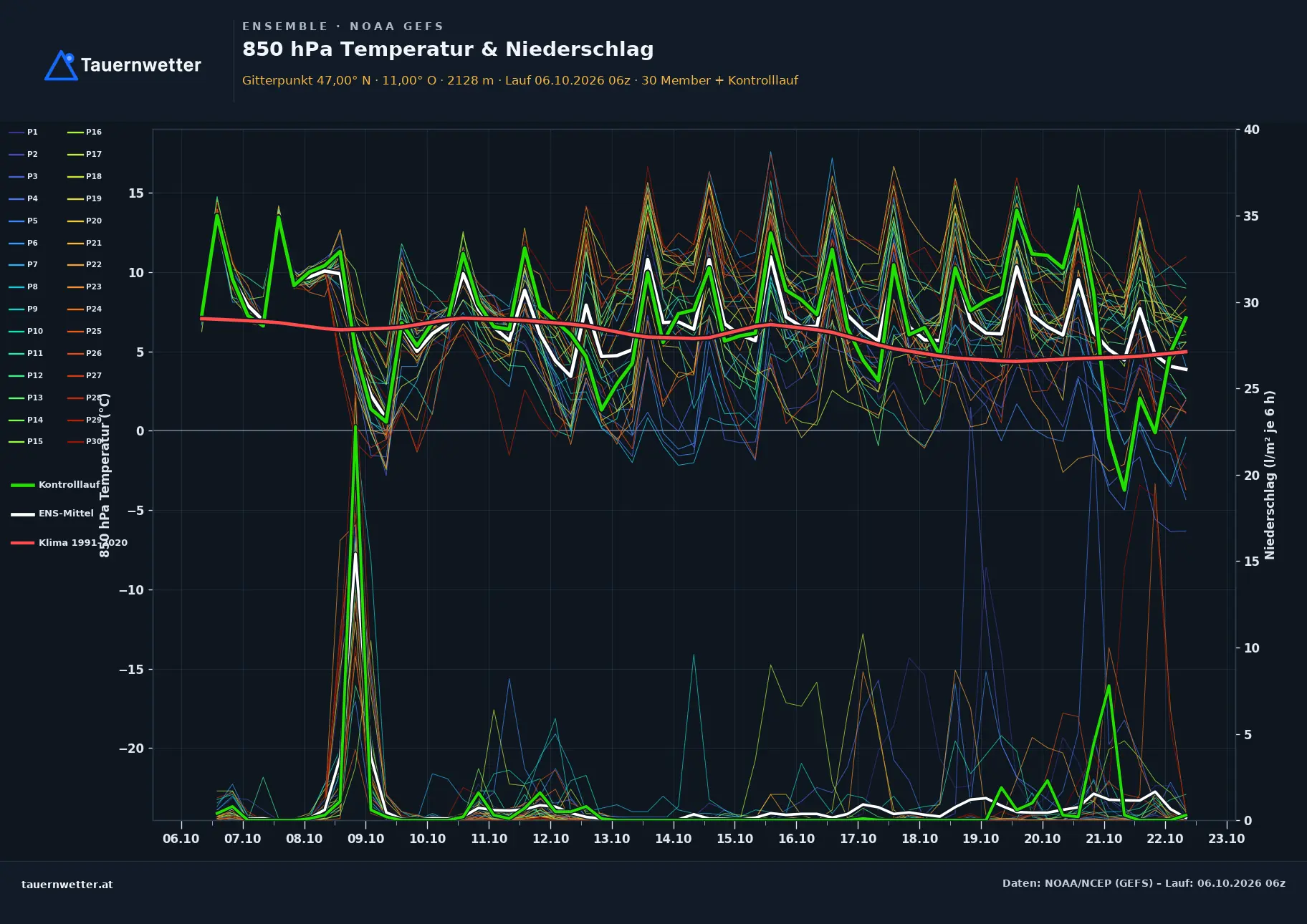
Task: Select the P20 legend entry
Action: [85, 221]
